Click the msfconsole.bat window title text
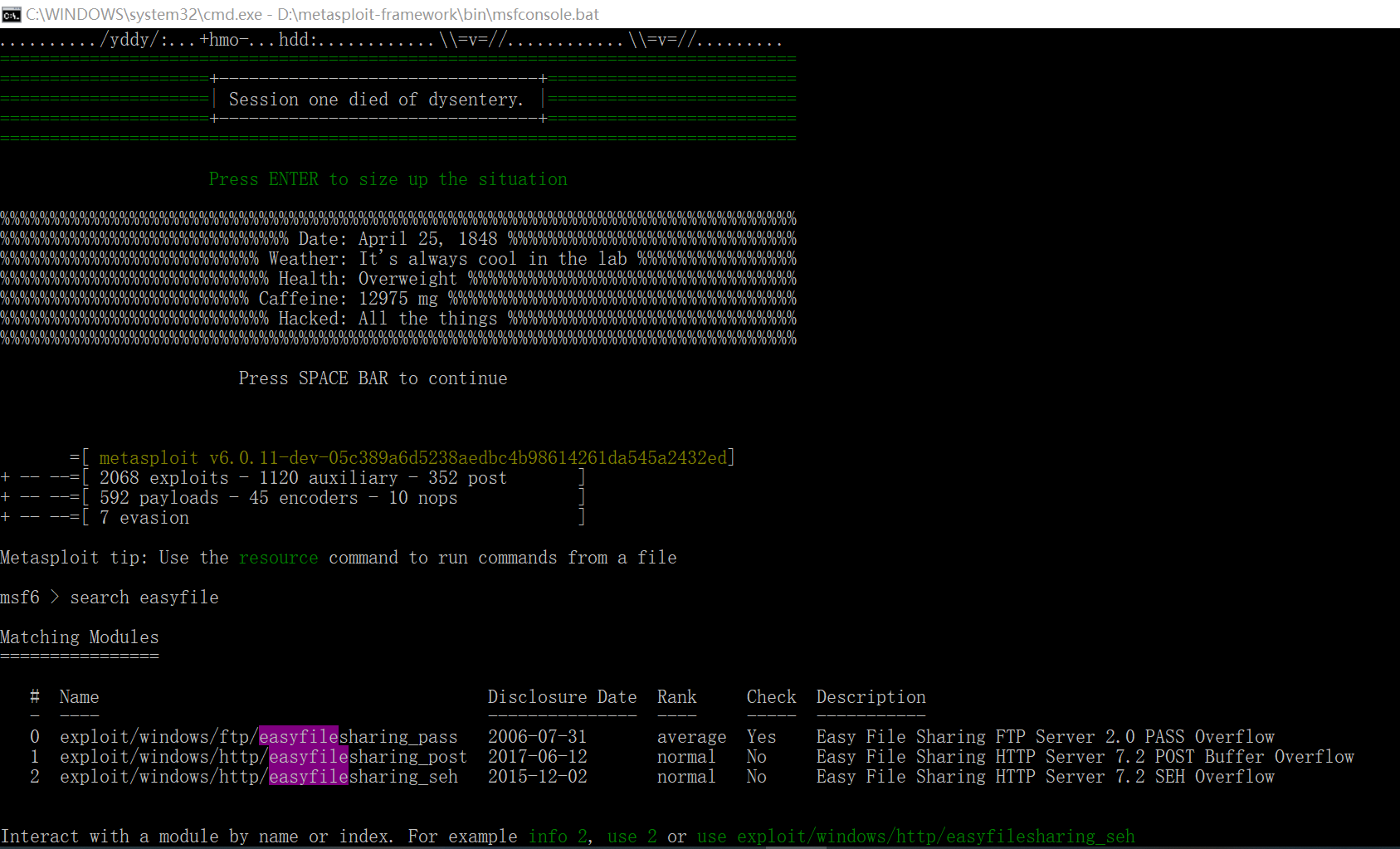Image resolution: width=1400 pixels, height=849 pixels. point(312,14)
